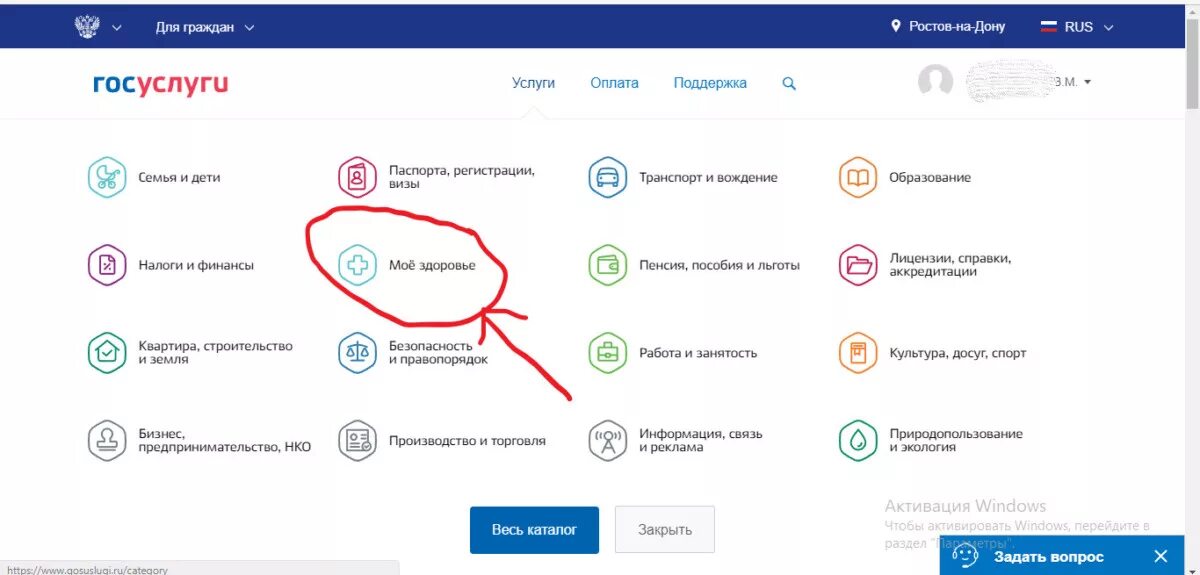Select the Моё здоровье cross icon
Viewport: 1200px width, 575px height.
tap(357, 265)
